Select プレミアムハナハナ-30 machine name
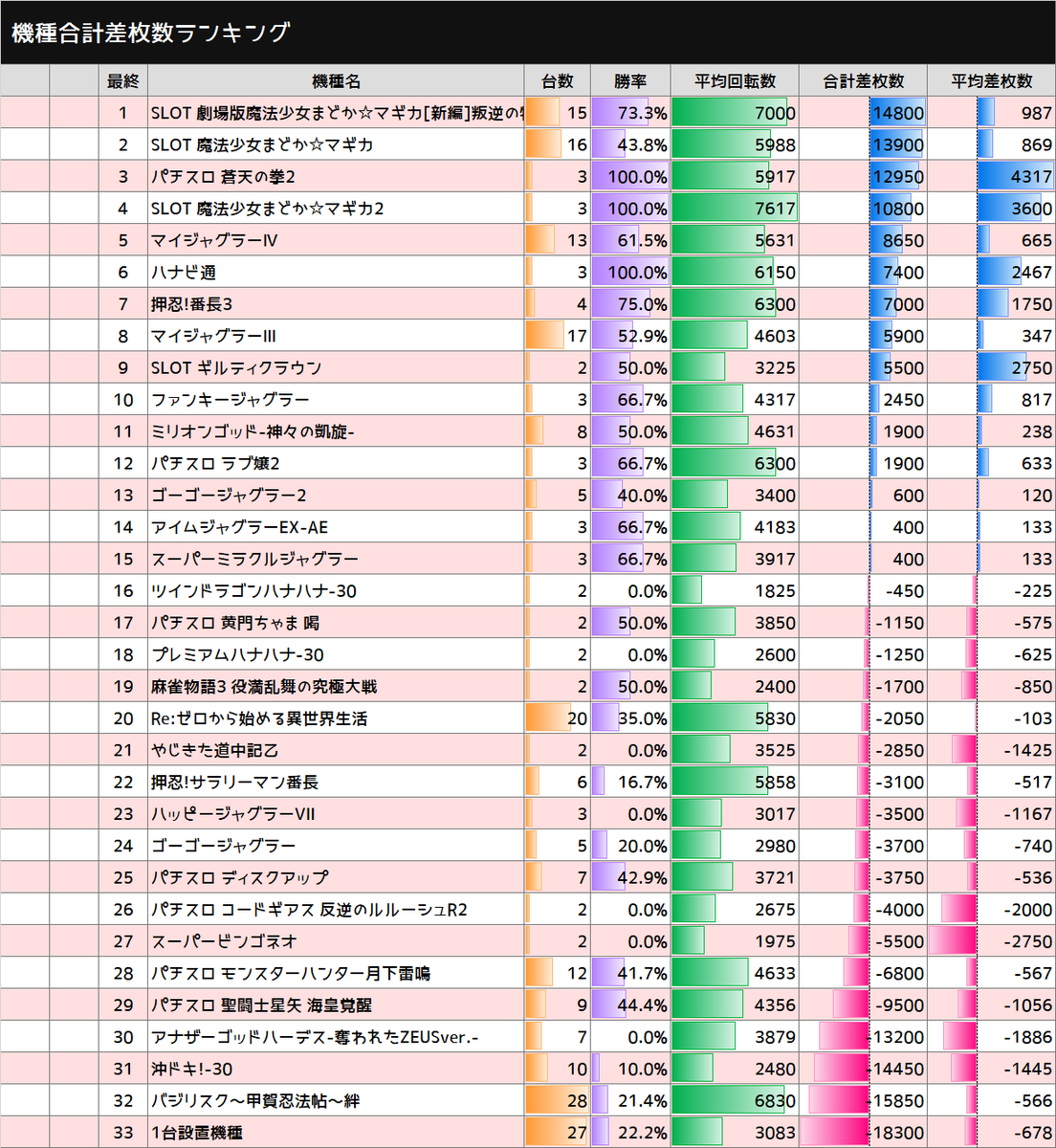The width and height of the screenshot is (1056, 1148). click(x=237, y=655)
